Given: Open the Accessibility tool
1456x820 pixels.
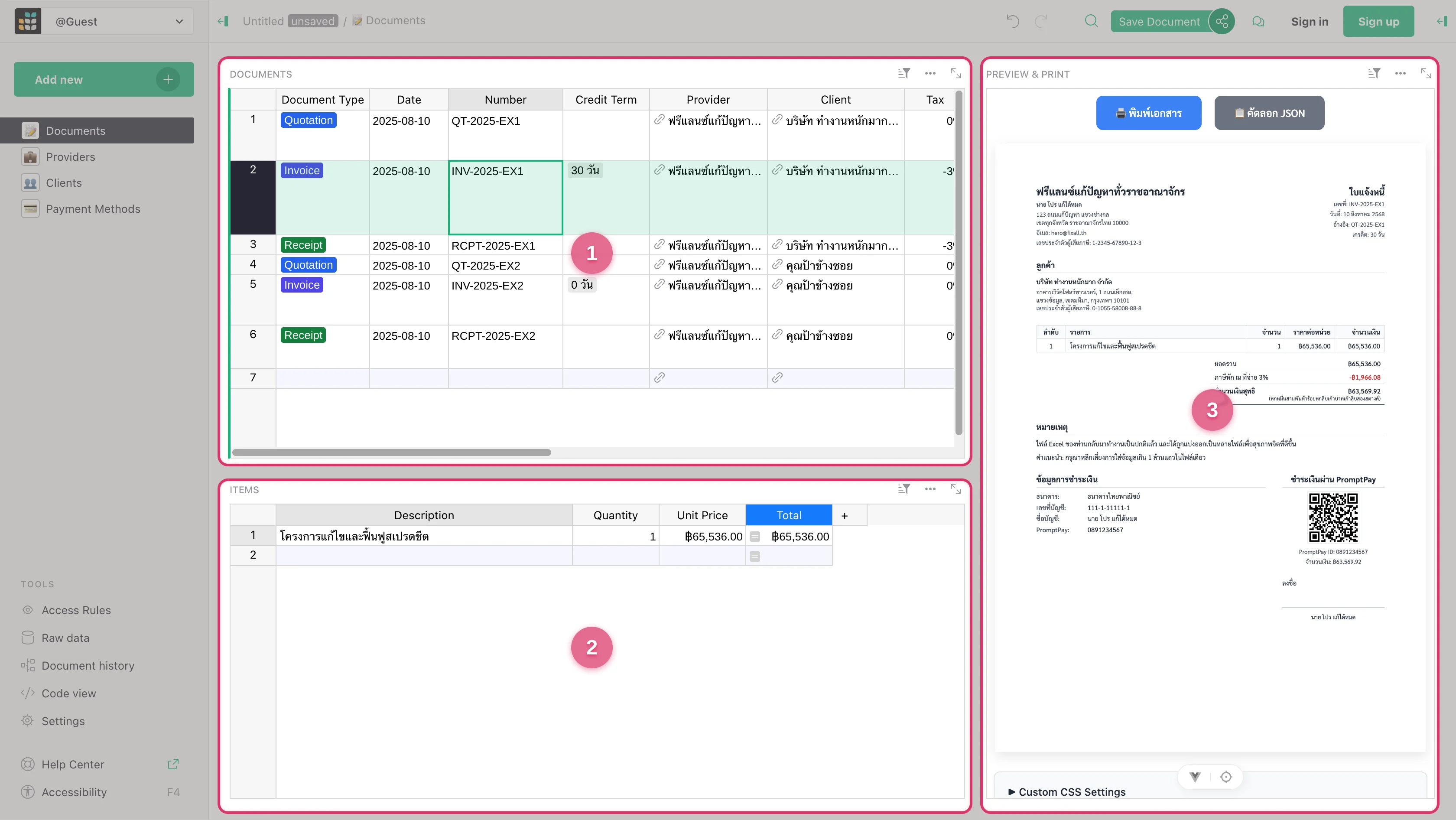Looking at the screenshot, I should (74, 792).
